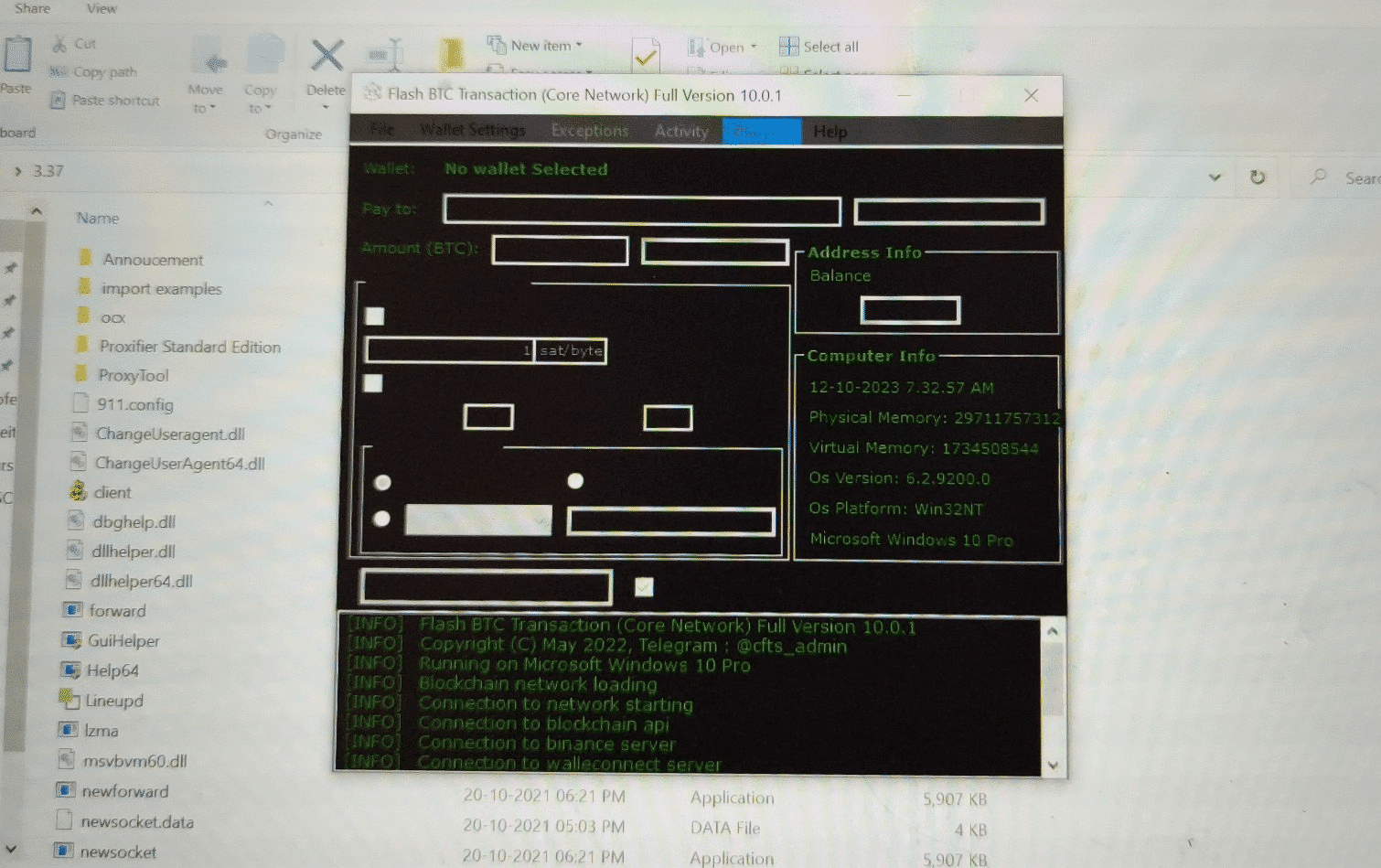Open the Wallet Settings menu
1381x868 pixels.
pyautogui.click(x=473, y=130)
